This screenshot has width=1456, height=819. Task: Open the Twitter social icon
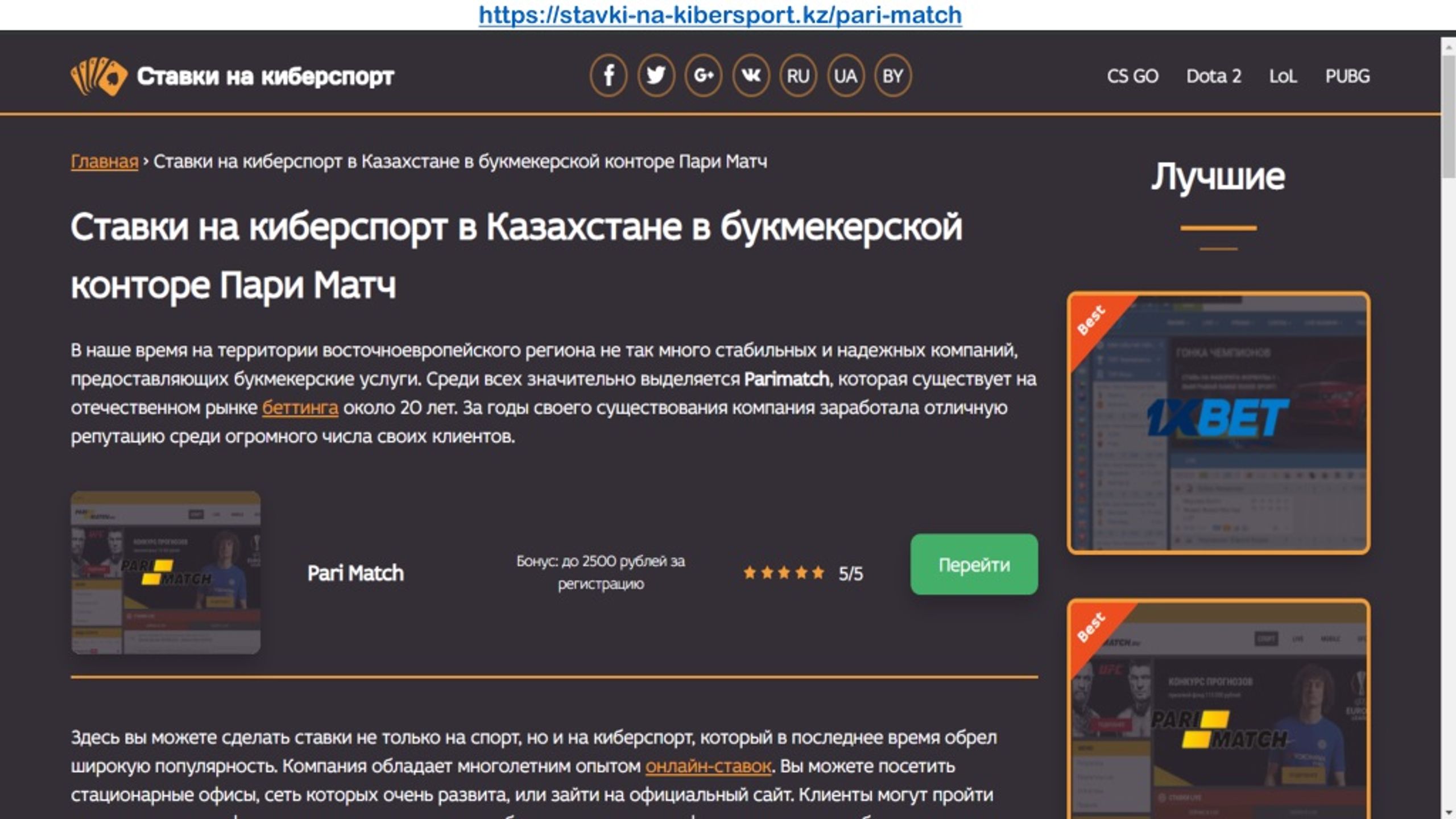(656, 76)
